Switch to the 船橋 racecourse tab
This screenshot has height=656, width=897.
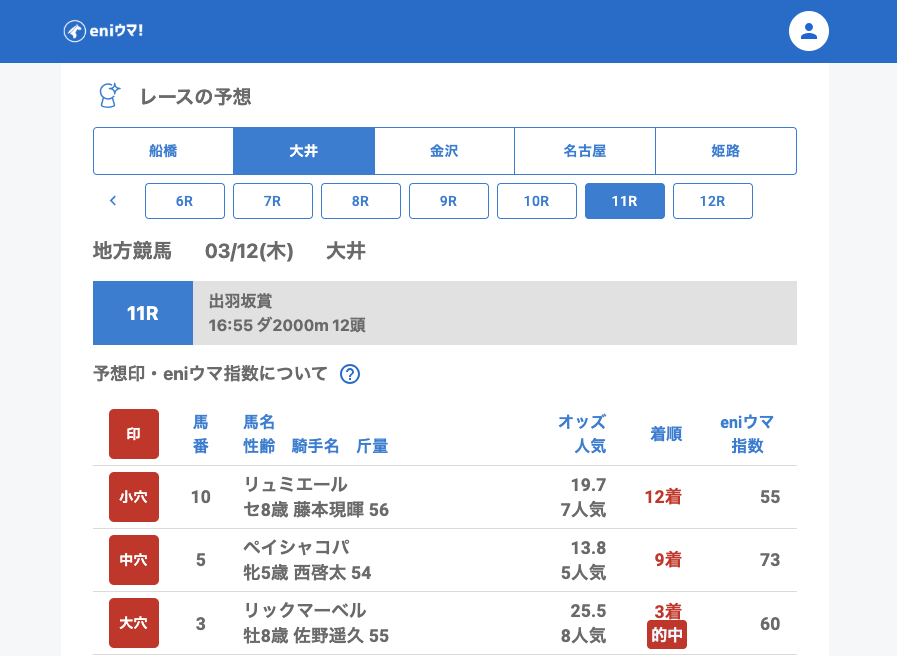click(x=163, y=151)
